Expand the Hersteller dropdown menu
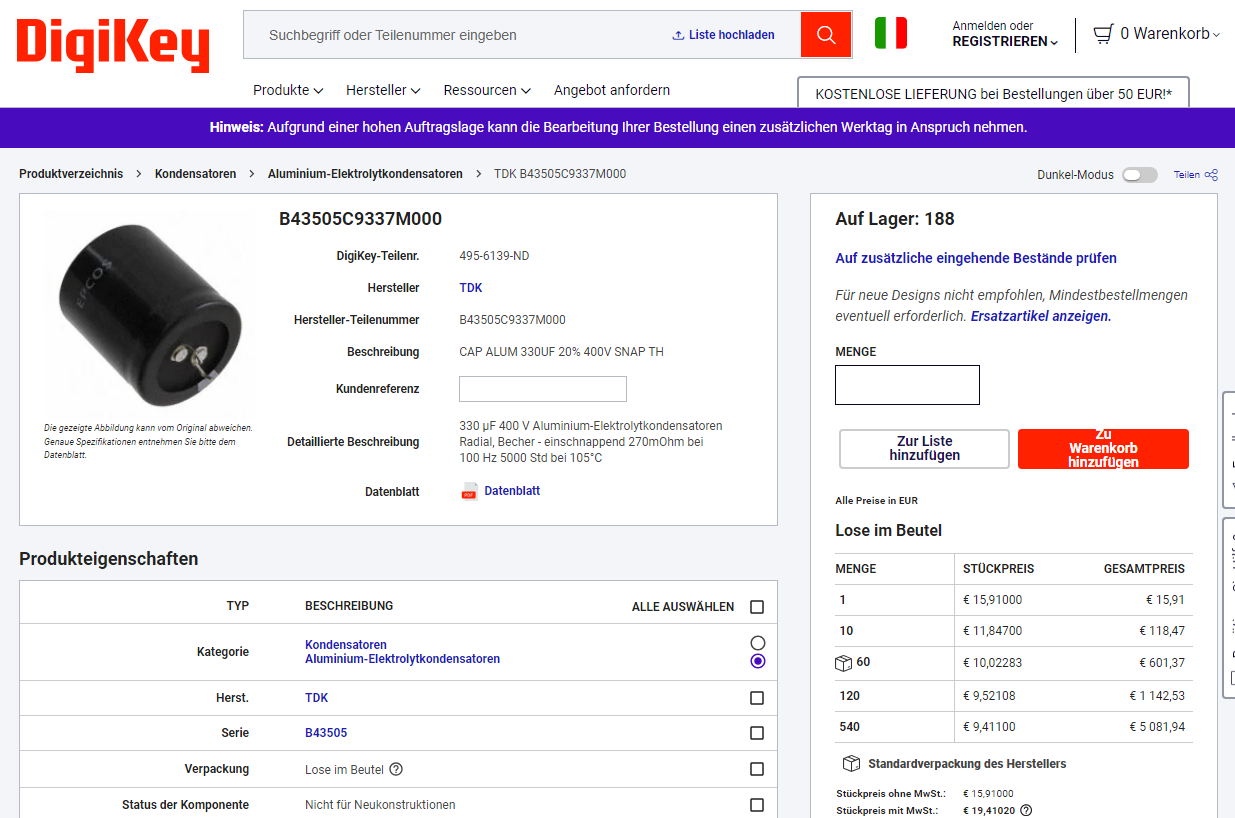1235x818 pixels. pos(383,90)
